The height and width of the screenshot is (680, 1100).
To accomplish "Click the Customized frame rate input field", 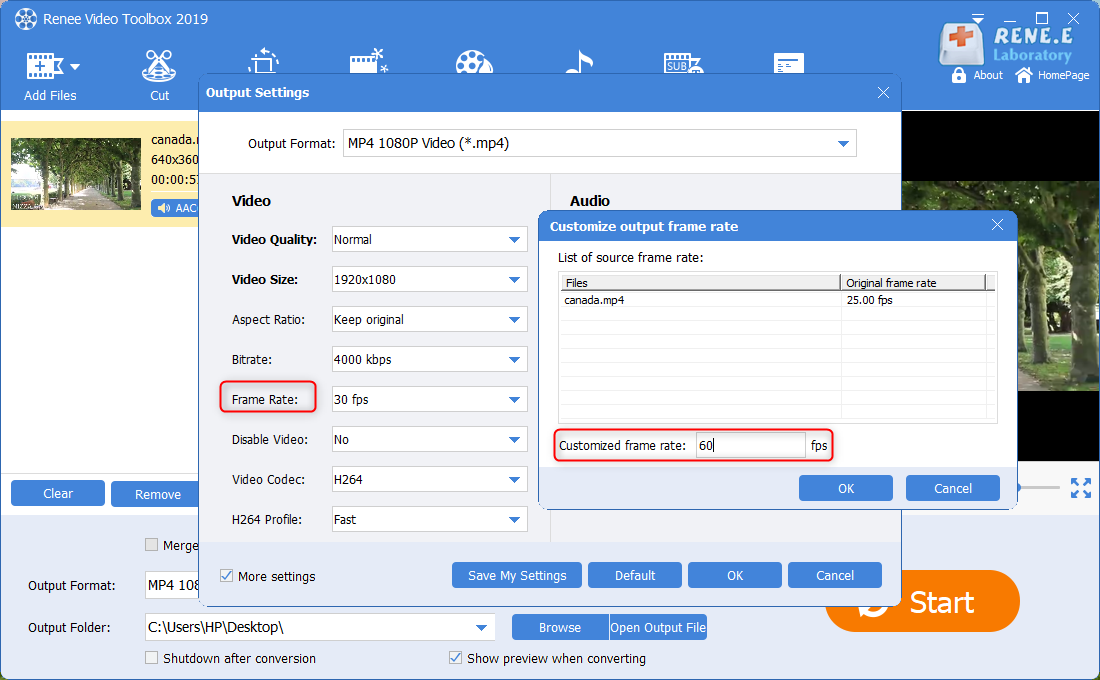I will click(751, 445).
